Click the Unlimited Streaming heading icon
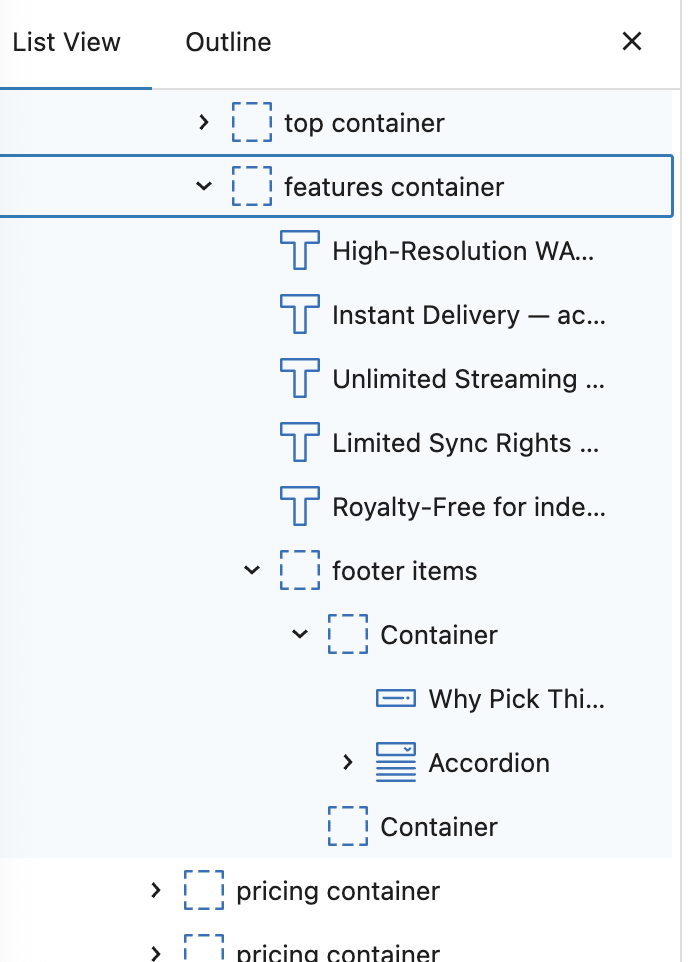Screen dimensions: 696x962 click(299, 379)
